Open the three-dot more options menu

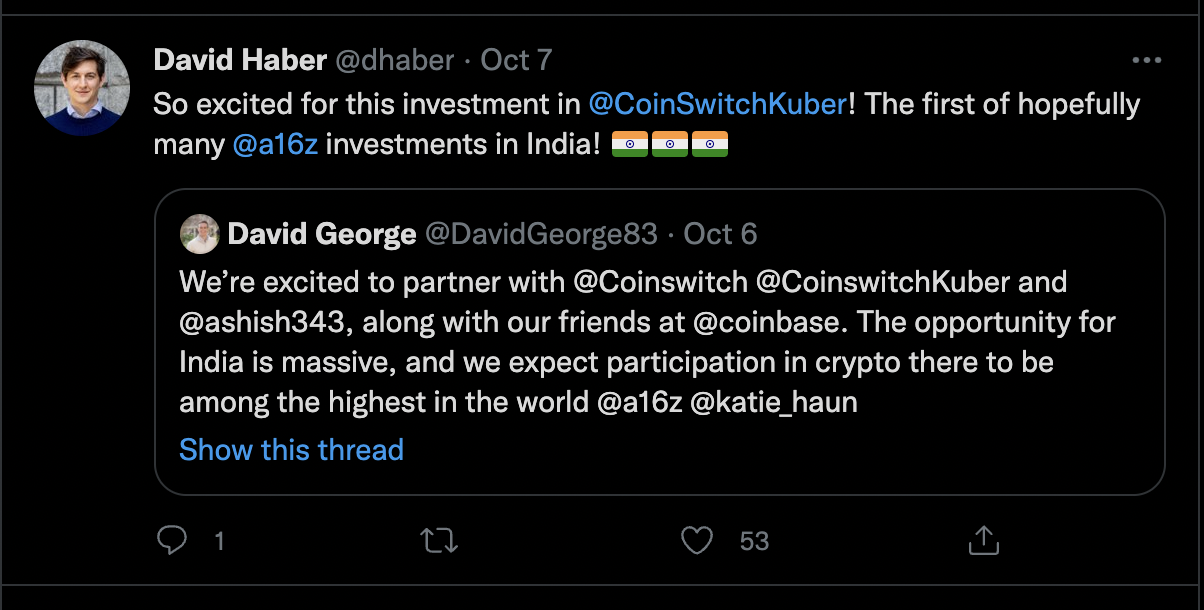tap(1146, 61)
